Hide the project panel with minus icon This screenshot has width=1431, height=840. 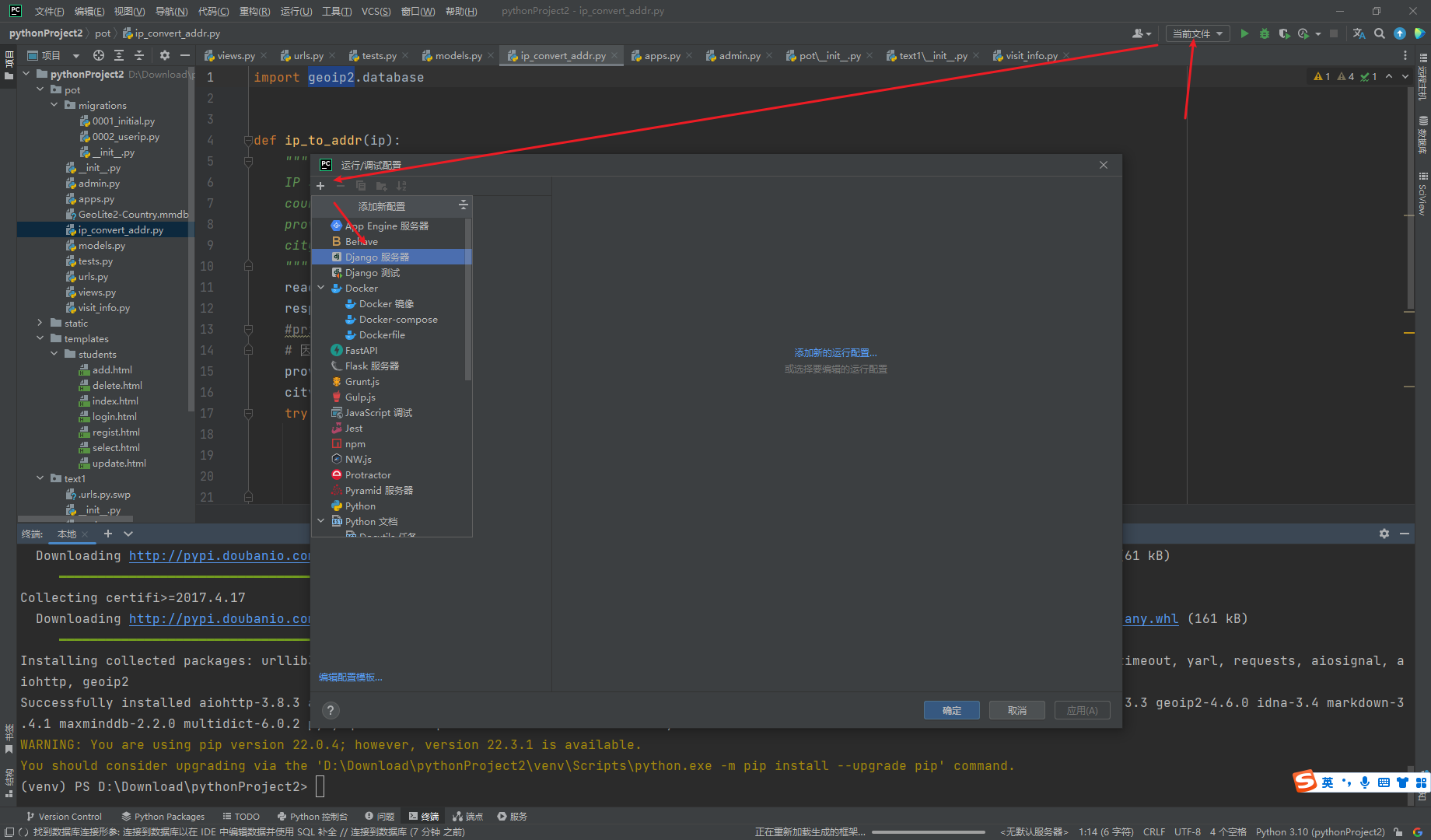185,55
